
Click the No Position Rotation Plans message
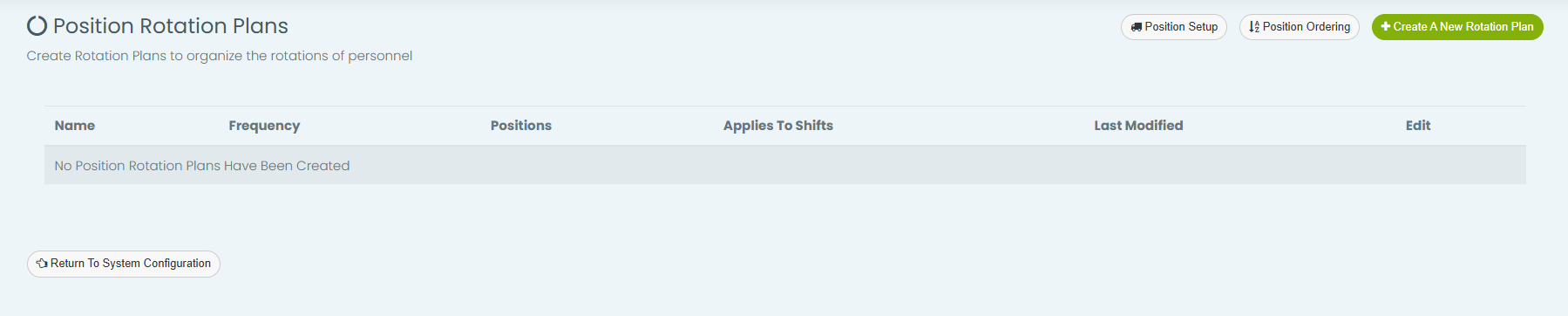coord(202,166)
